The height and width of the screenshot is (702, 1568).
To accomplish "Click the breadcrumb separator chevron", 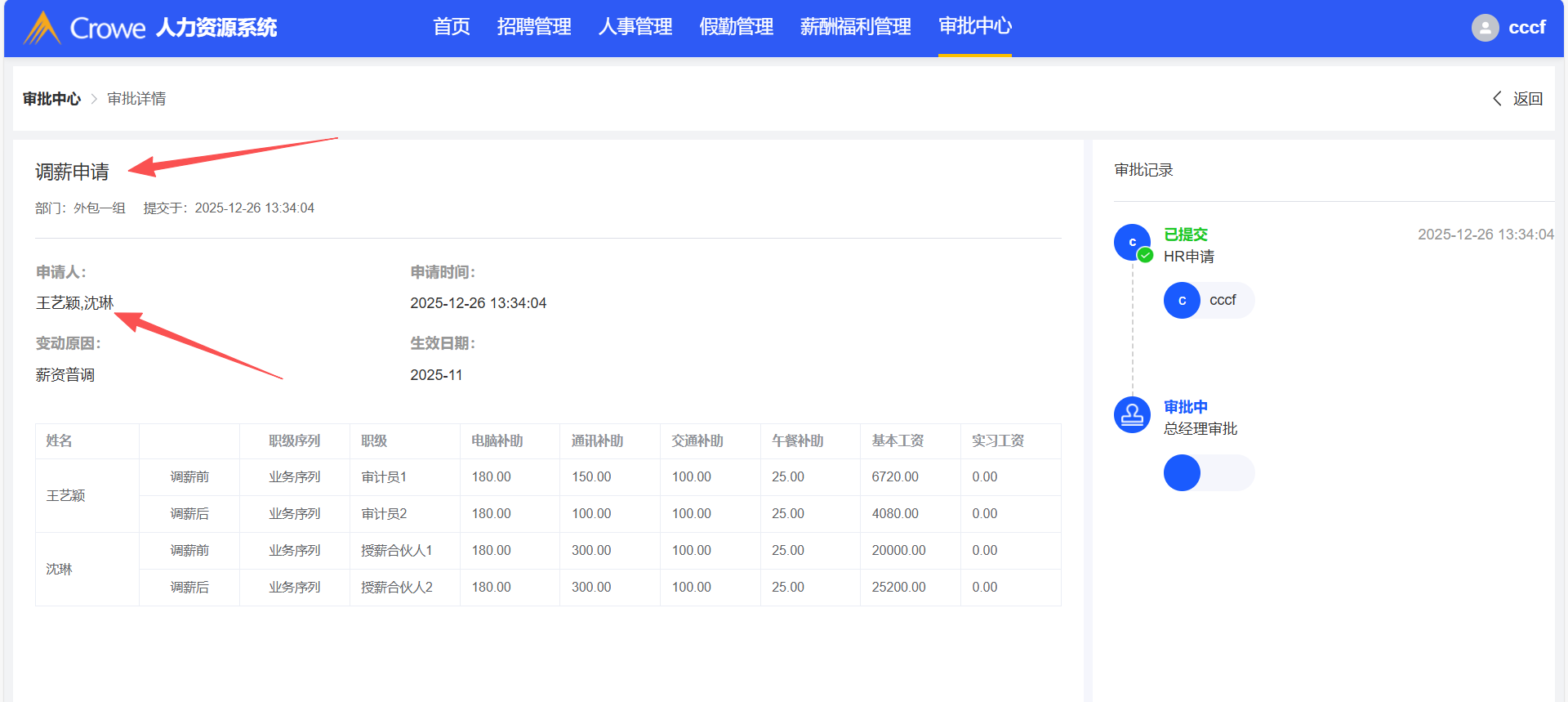I will tap(94, 99).
